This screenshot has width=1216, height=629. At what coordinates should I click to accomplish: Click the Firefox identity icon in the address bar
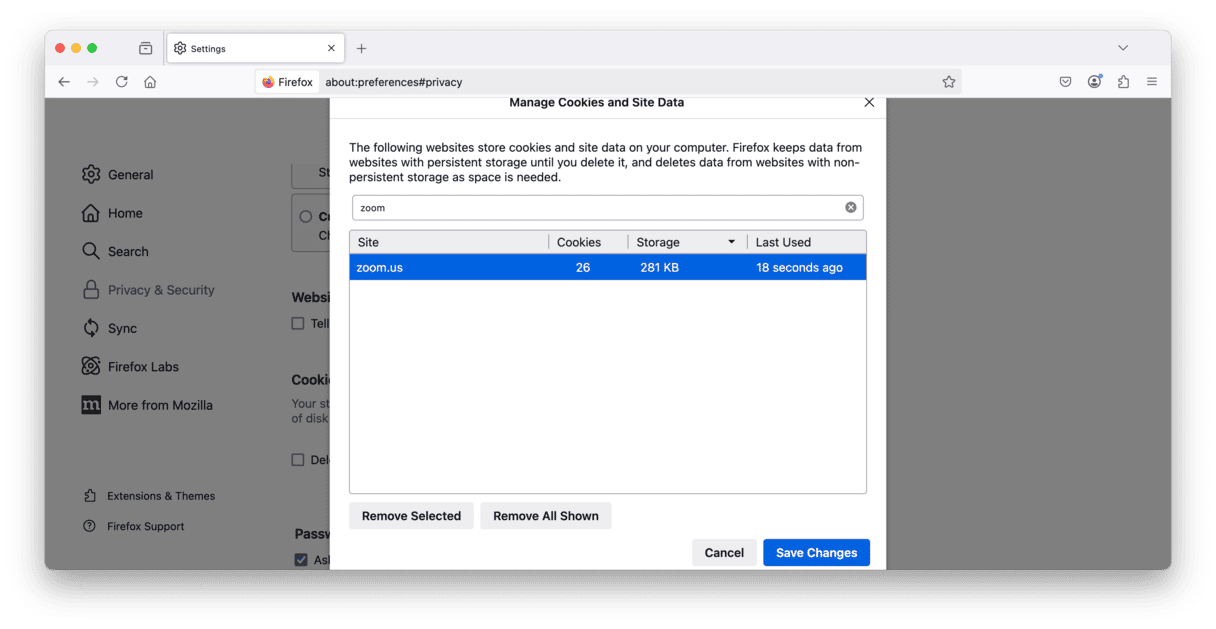[287, 82]
